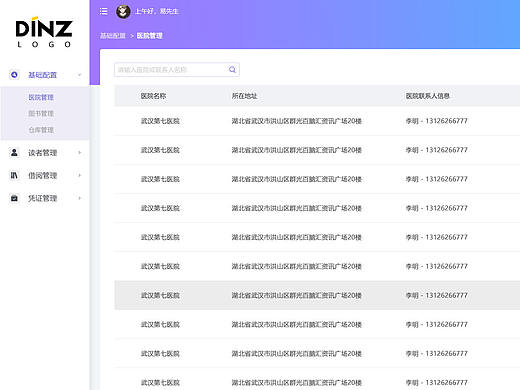Click the contact phone in the highlighted row
The width and height of the screenshot is (520, 390).
click(x=436, y=295)
